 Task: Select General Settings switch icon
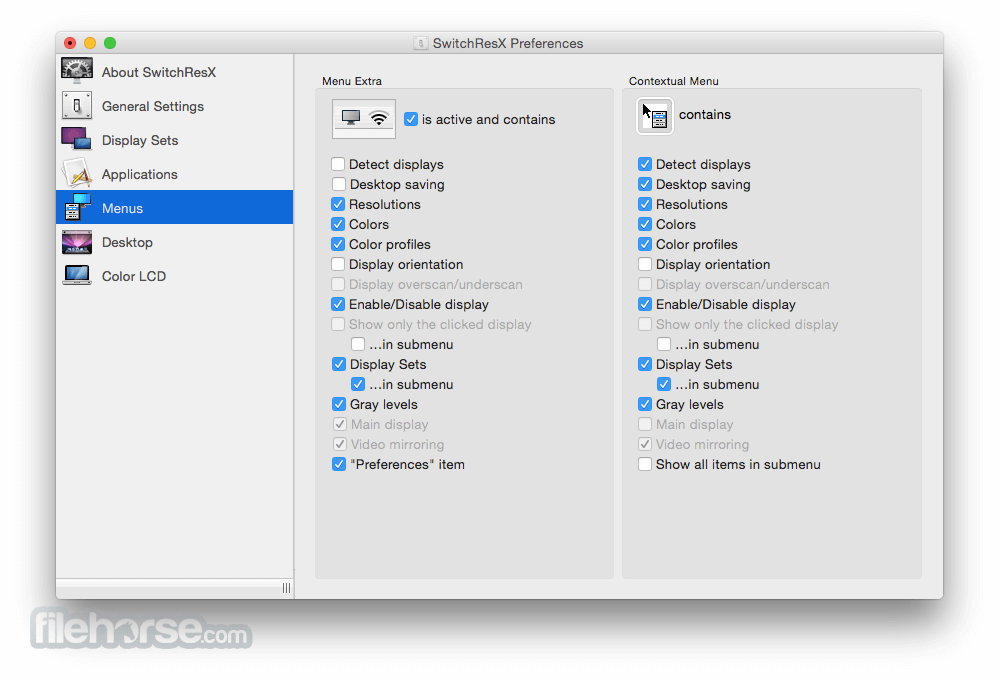pos(77,106)
